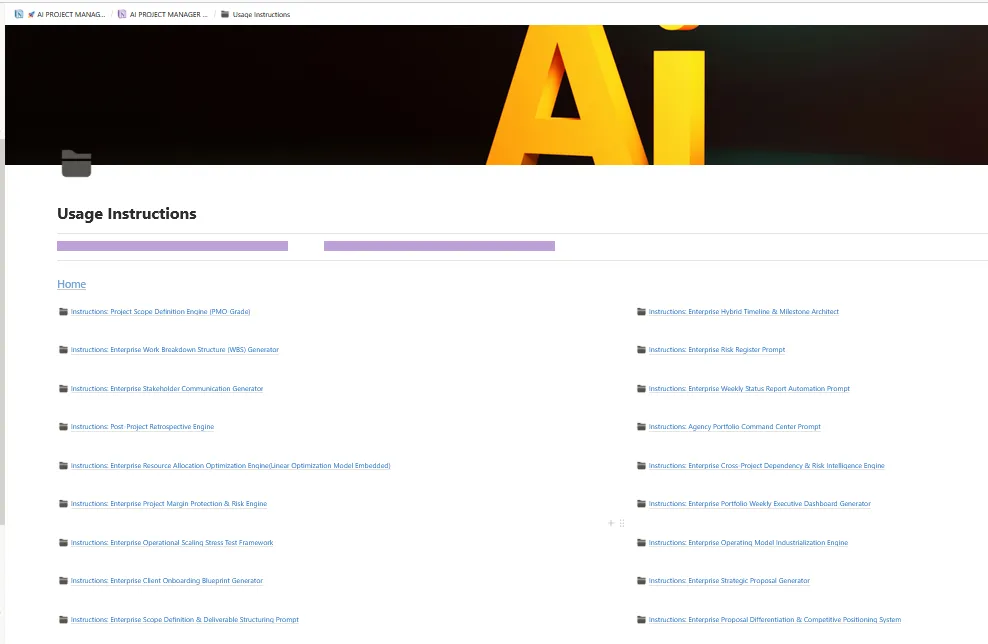Click the folder icon beside Agency Portfolio Command Center Prompt

point(641,426)
